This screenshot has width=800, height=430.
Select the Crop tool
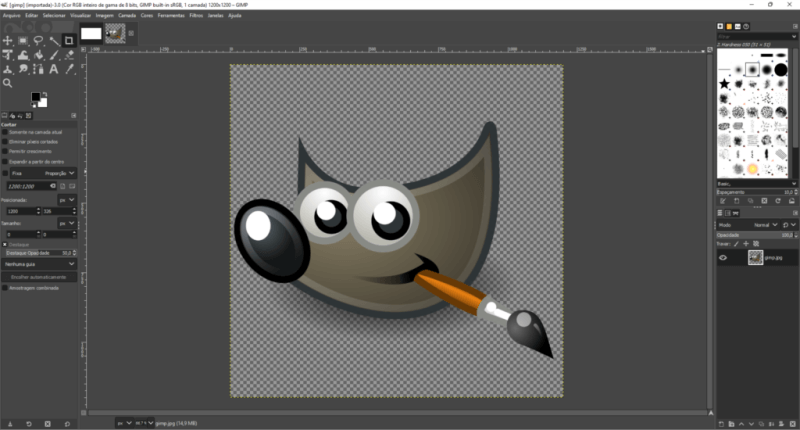(x=69, y=41)
